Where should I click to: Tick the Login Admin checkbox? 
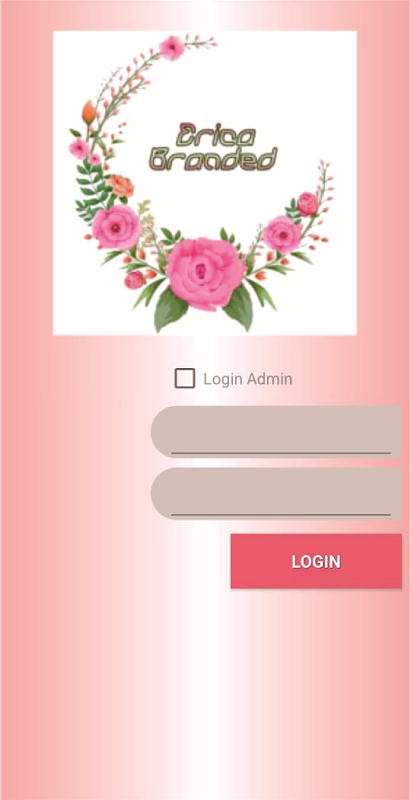[x=185, y=379]
